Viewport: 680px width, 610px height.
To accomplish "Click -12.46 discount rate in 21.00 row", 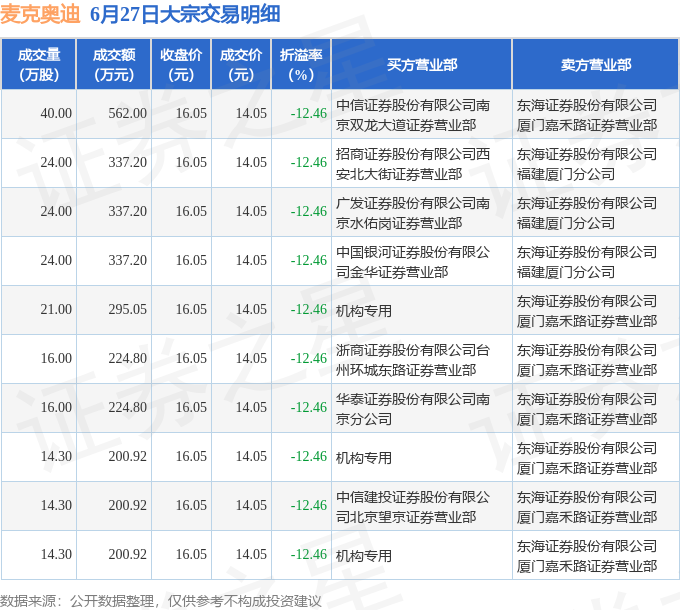I will (x=308, y=310).
